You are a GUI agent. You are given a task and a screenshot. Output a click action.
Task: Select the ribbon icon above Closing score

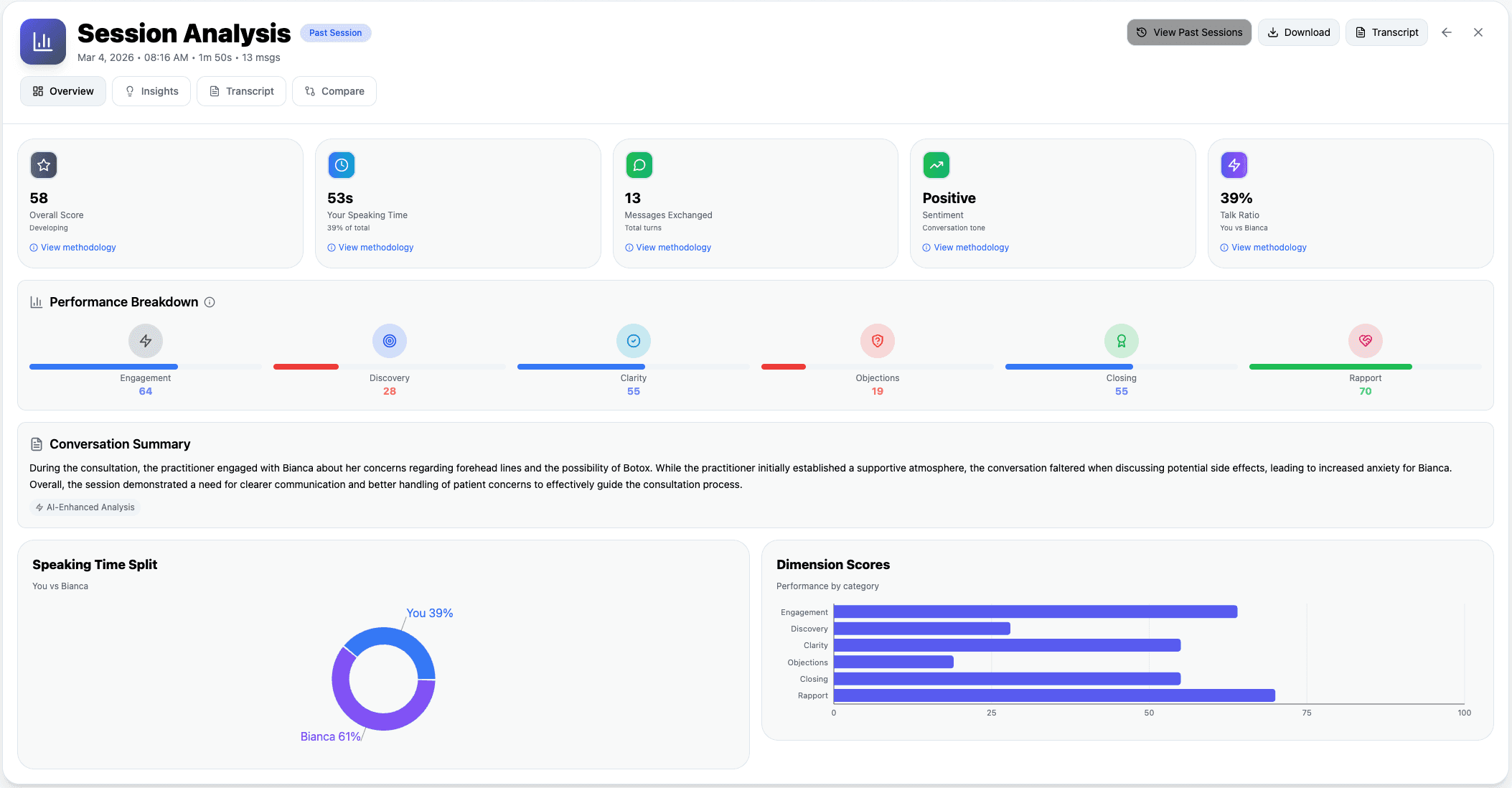pyautogui.click(x=1121, y=341)
